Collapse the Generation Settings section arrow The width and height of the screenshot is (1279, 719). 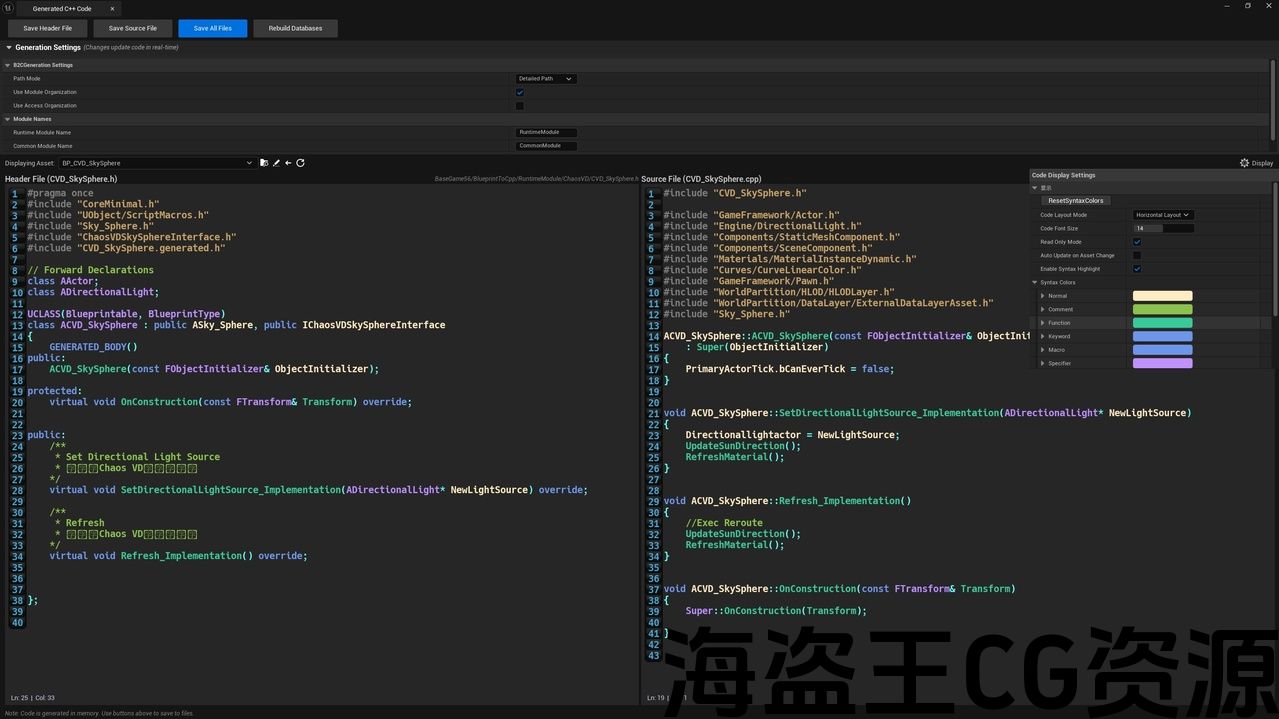tap(9, 47)
